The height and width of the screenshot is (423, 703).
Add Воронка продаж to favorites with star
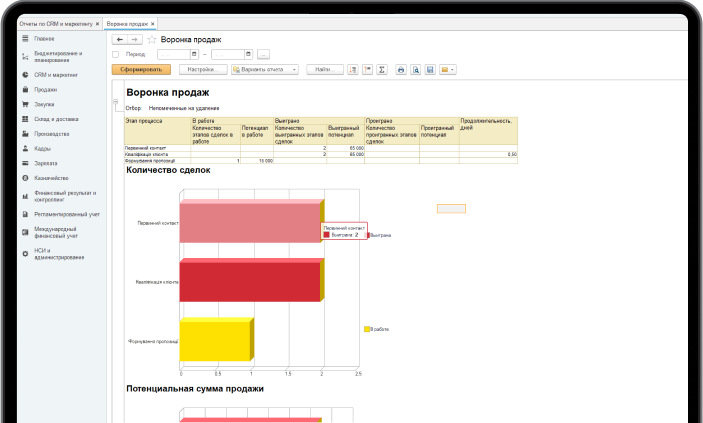(152, 39)
